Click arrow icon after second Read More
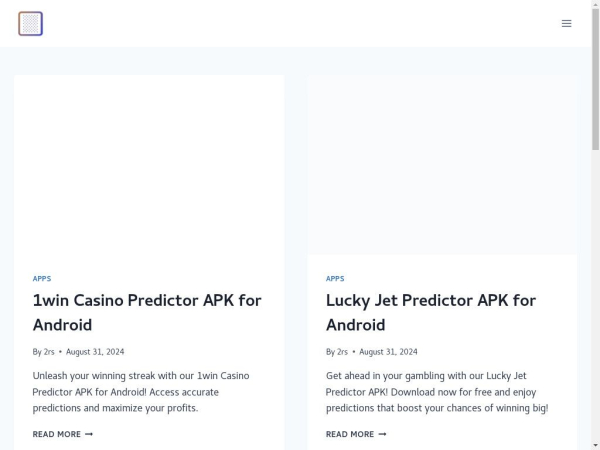Viewport: 600px width, 450px height. [382, 434]
